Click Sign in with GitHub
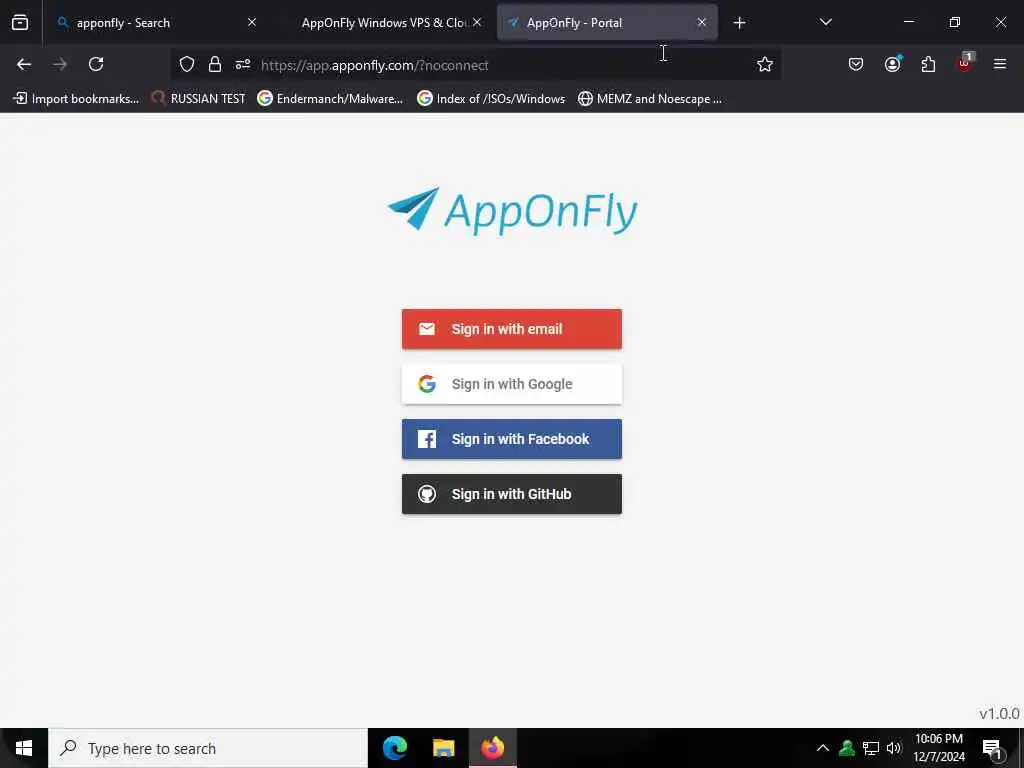Screen dimensions: 1024x768 [511, 494]
